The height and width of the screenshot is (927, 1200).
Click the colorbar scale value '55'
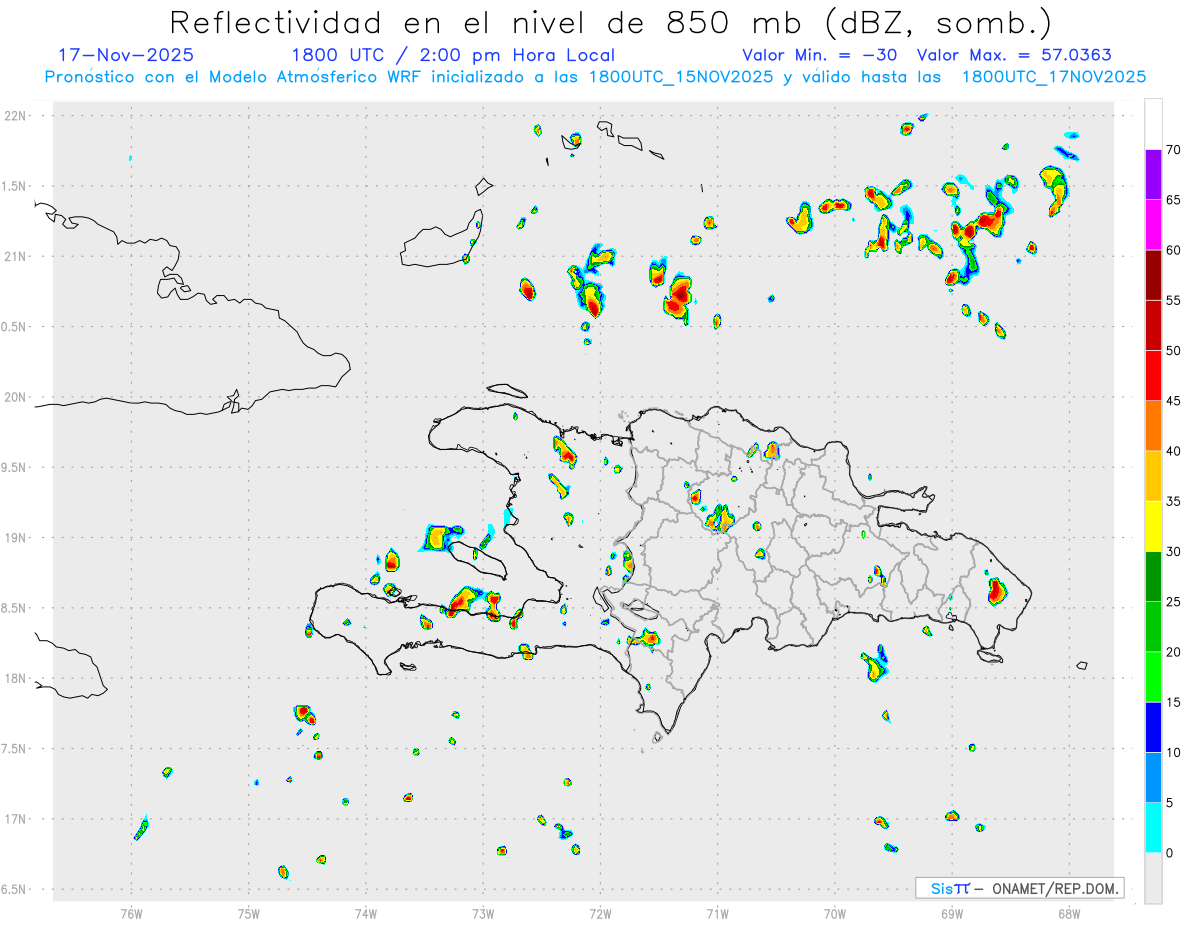coord(1174,301)
